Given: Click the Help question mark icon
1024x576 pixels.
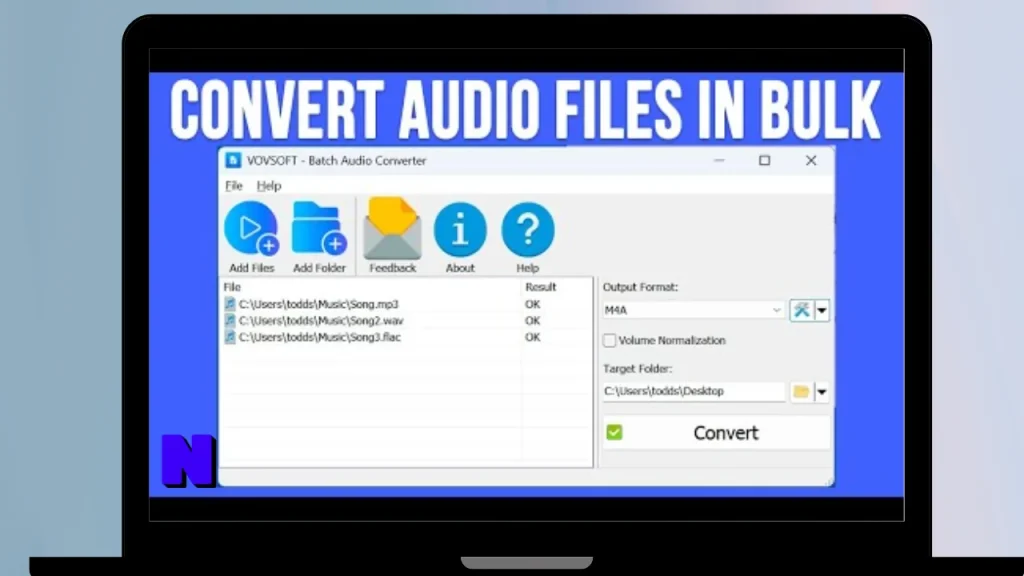Looking at the screenshot, I should click(x=528, y=229).
